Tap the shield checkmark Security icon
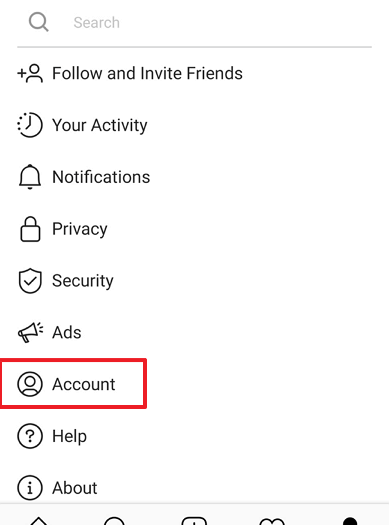Screen dimensions: 389x525 (30, 281)
